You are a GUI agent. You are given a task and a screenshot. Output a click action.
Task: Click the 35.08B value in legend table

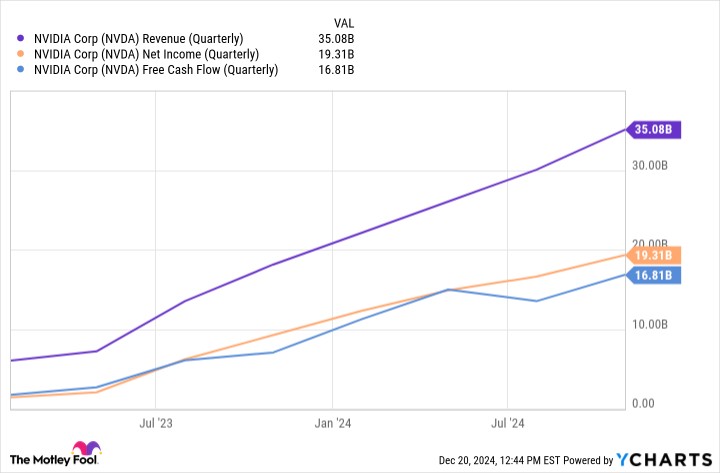coord(336,39)
